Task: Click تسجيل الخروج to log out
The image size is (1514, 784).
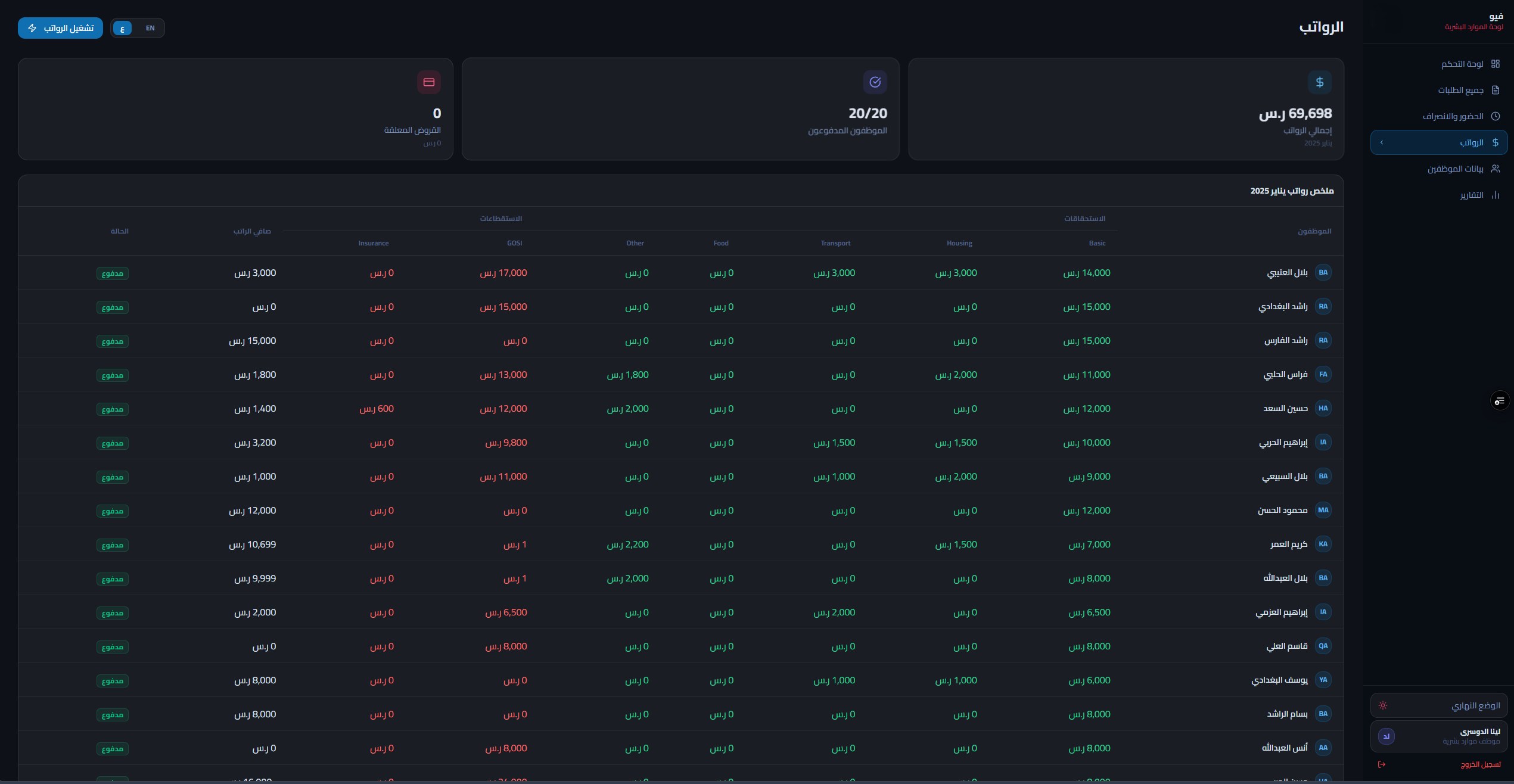Action: pos(1439,764)
